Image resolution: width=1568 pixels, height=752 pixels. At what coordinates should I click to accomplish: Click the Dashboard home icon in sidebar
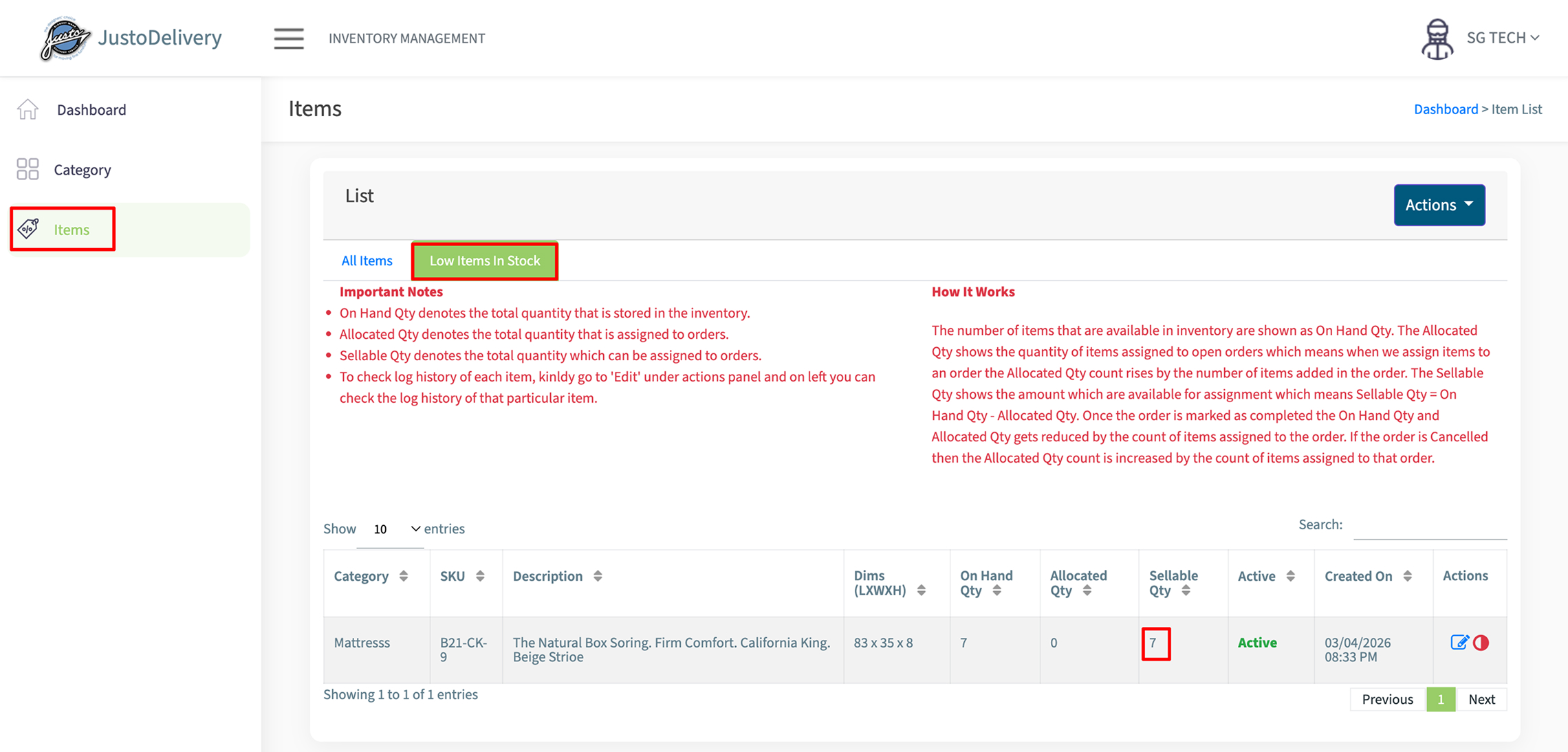click(x=28, y=109)
